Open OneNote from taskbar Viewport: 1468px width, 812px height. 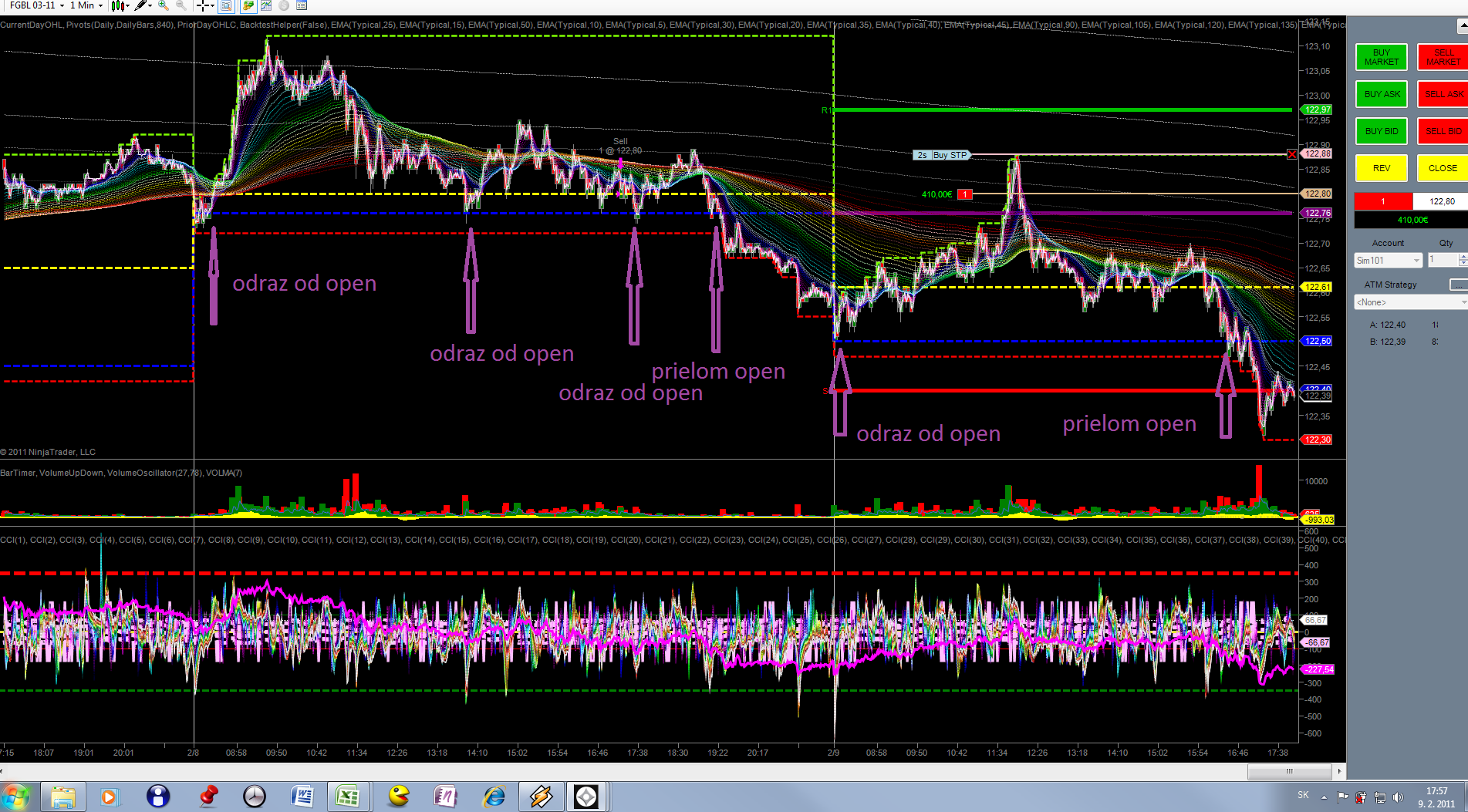(x=445, y=797)
